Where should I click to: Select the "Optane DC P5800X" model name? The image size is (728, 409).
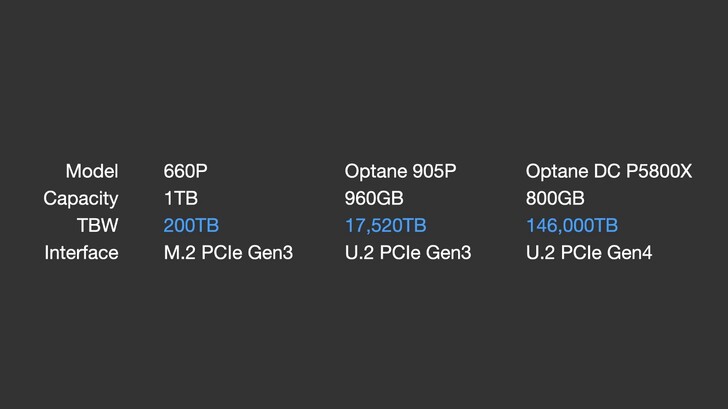coord(608,171)
